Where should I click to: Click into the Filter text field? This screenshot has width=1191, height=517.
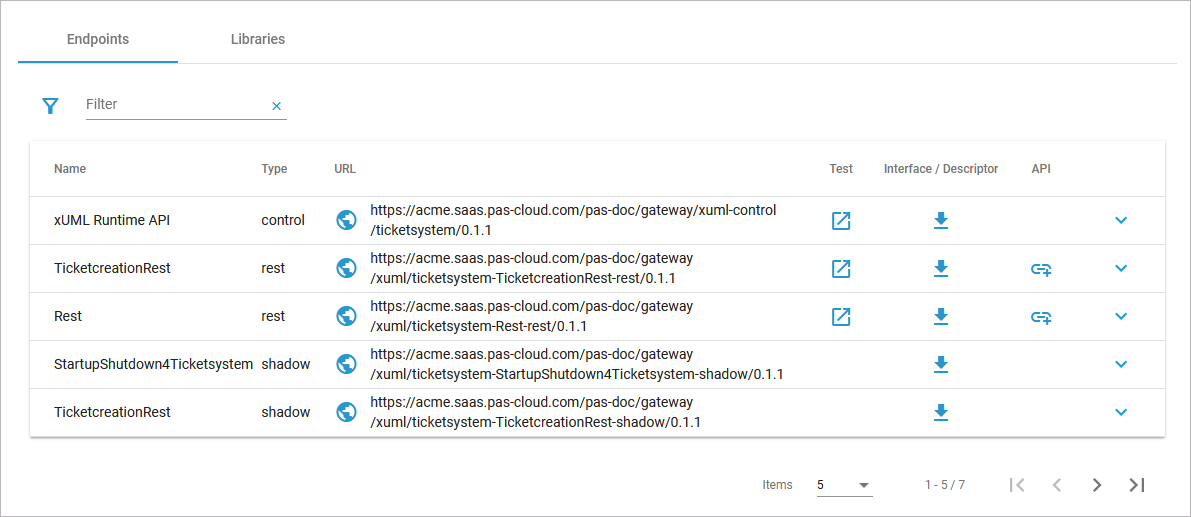point(175,104)
